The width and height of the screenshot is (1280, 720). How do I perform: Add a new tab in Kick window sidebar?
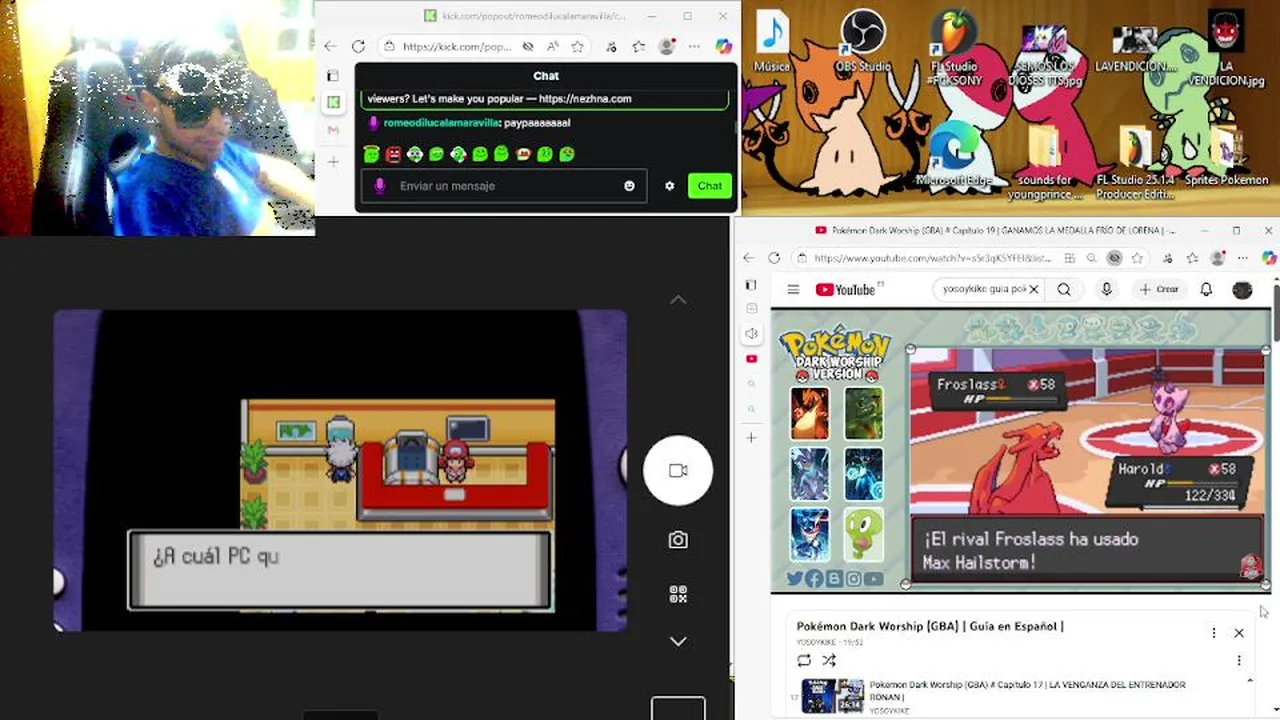tap(333, 161)
